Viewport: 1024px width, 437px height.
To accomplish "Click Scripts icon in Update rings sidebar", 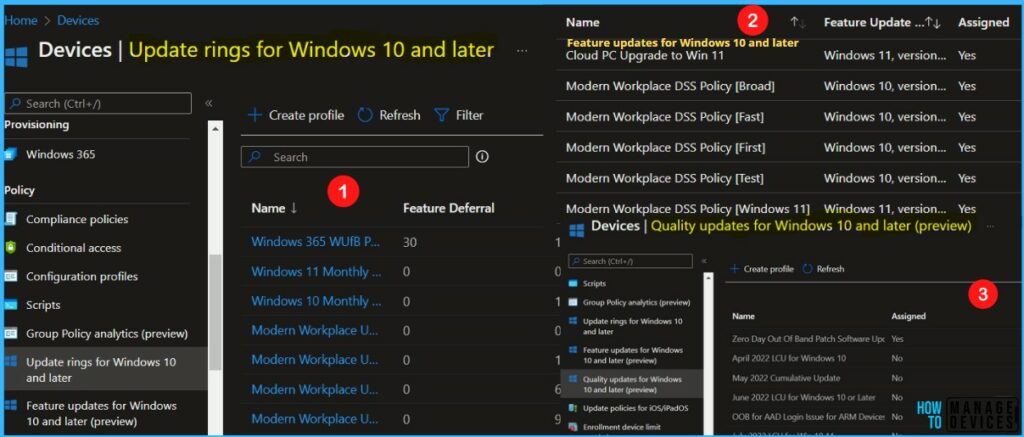I will (x=10, y=305).
